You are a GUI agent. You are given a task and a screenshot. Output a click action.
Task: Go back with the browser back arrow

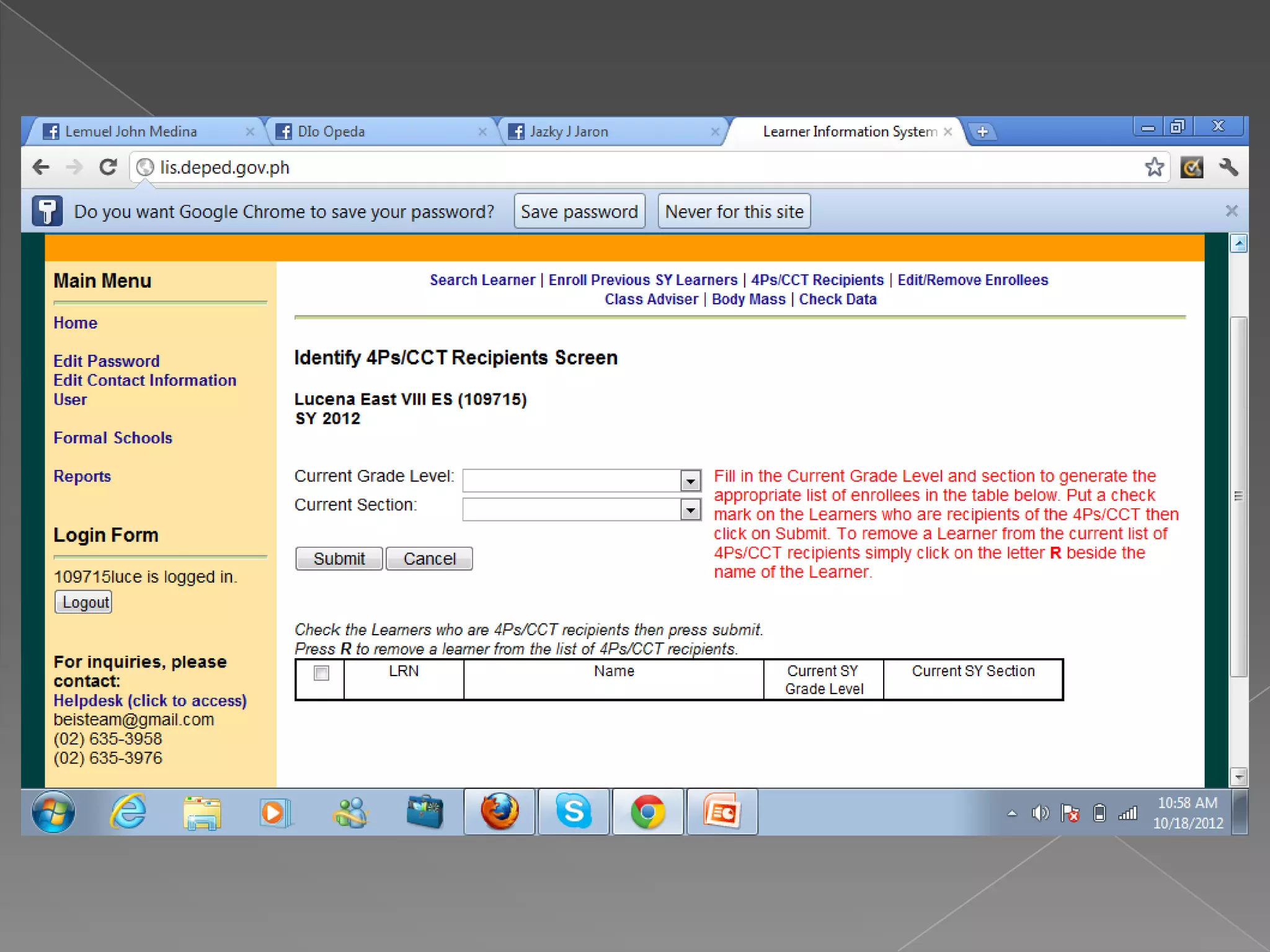pyautogui.click(x=42, y=167)
